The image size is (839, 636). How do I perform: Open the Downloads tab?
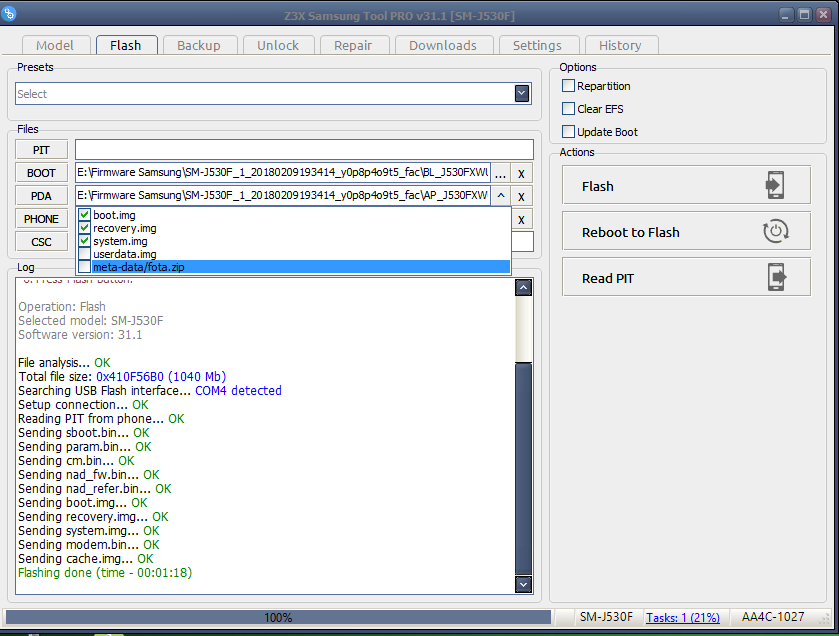pos(443,45)
